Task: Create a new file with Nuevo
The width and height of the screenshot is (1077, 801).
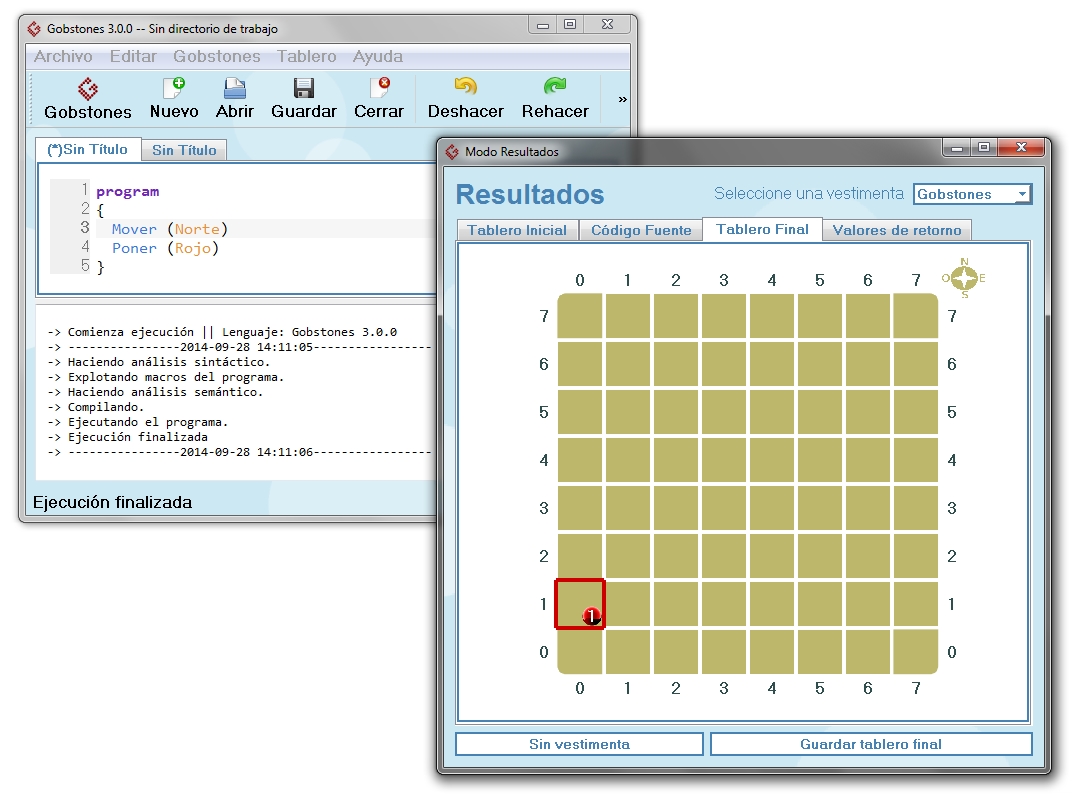Action: click(174, 98)
